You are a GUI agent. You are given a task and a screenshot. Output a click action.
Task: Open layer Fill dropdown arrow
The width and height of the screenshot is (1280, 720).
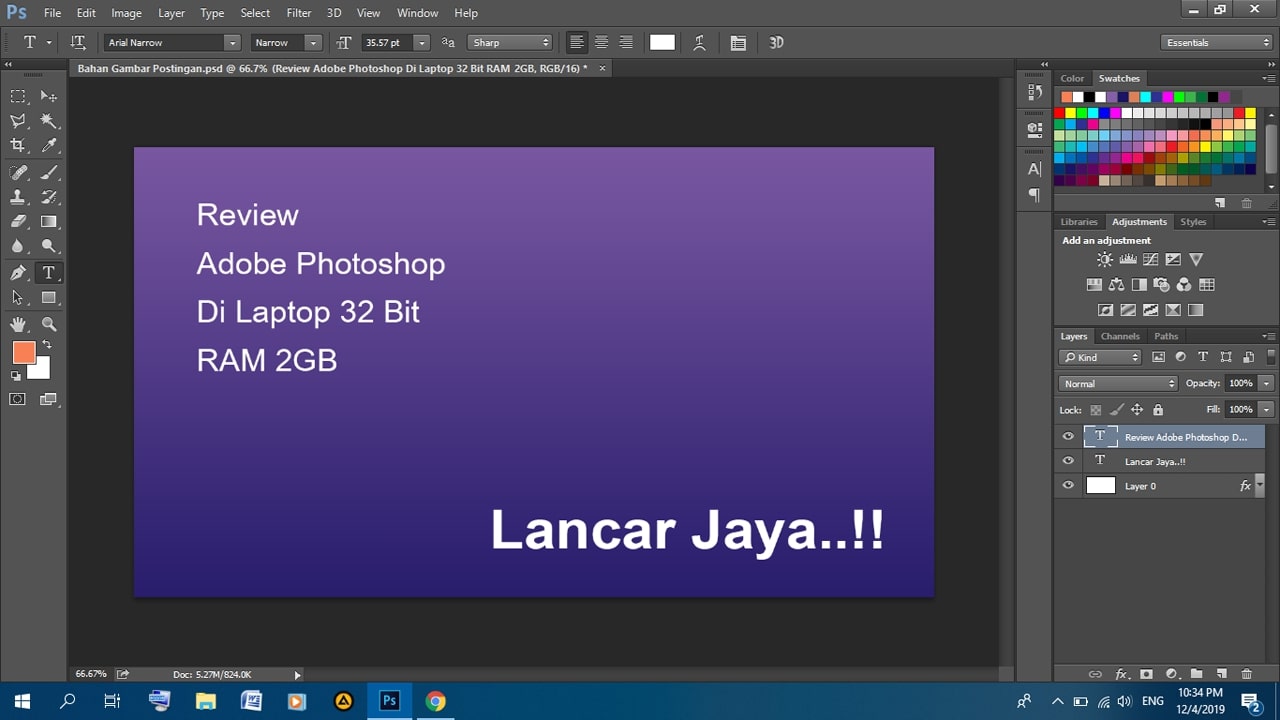tap(1266, 409)
